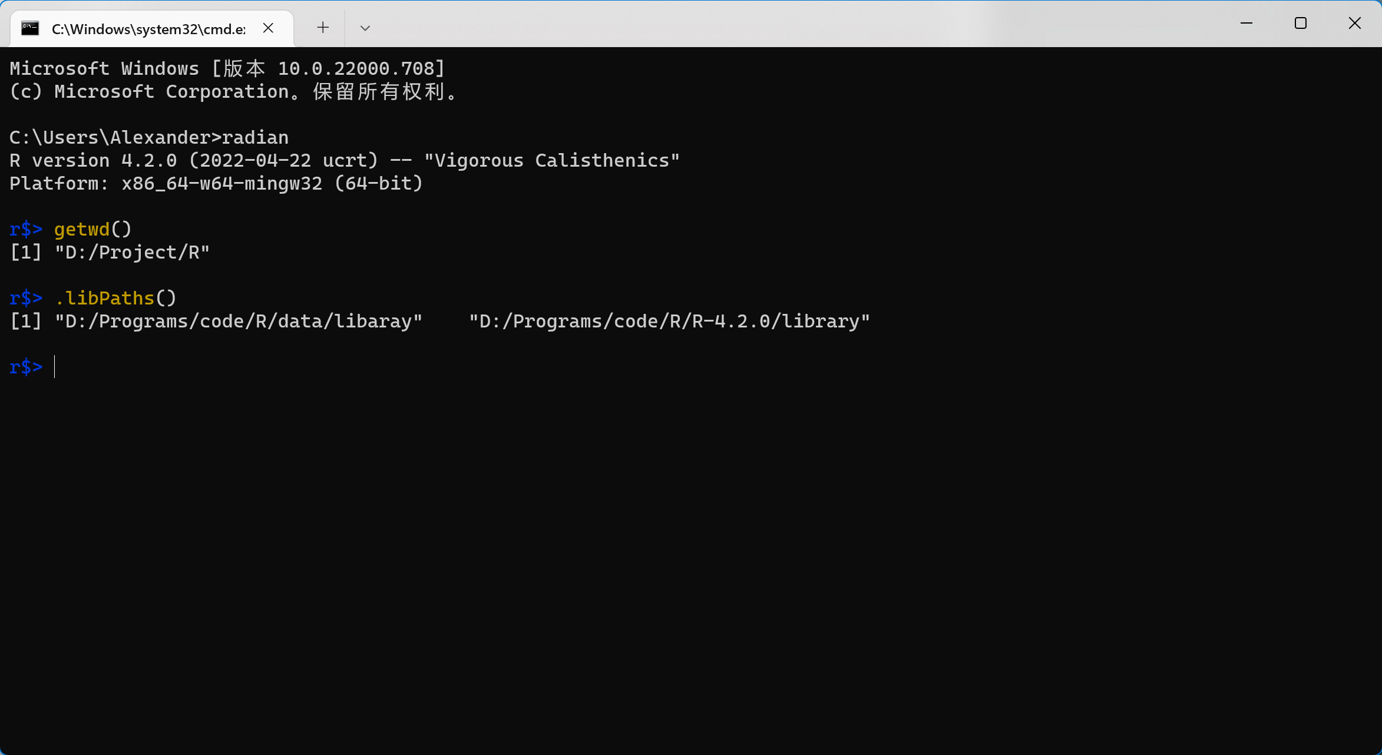Click the active r$> prompt at the bottom
The height and width of the screenshot is (756, 1382).
[x=24, y=366]
